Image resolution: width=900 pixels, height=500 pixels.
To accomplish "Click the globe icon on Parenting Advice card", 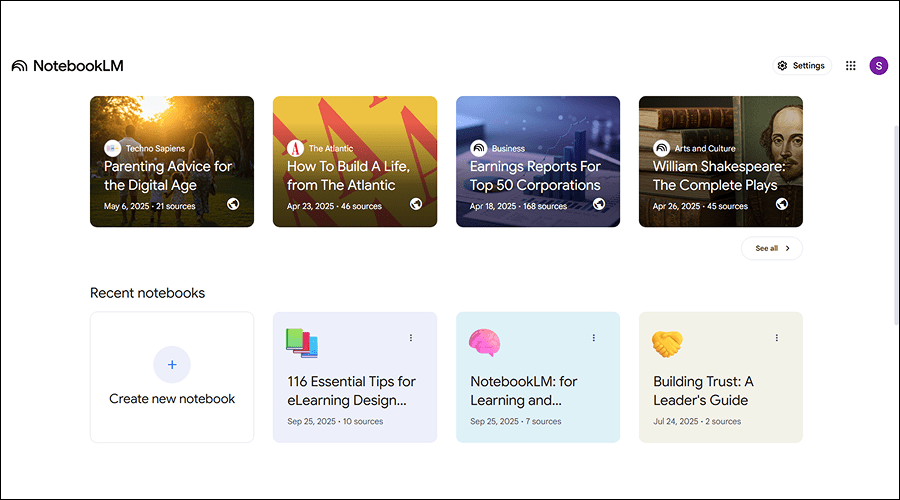I will click(233, 204).
